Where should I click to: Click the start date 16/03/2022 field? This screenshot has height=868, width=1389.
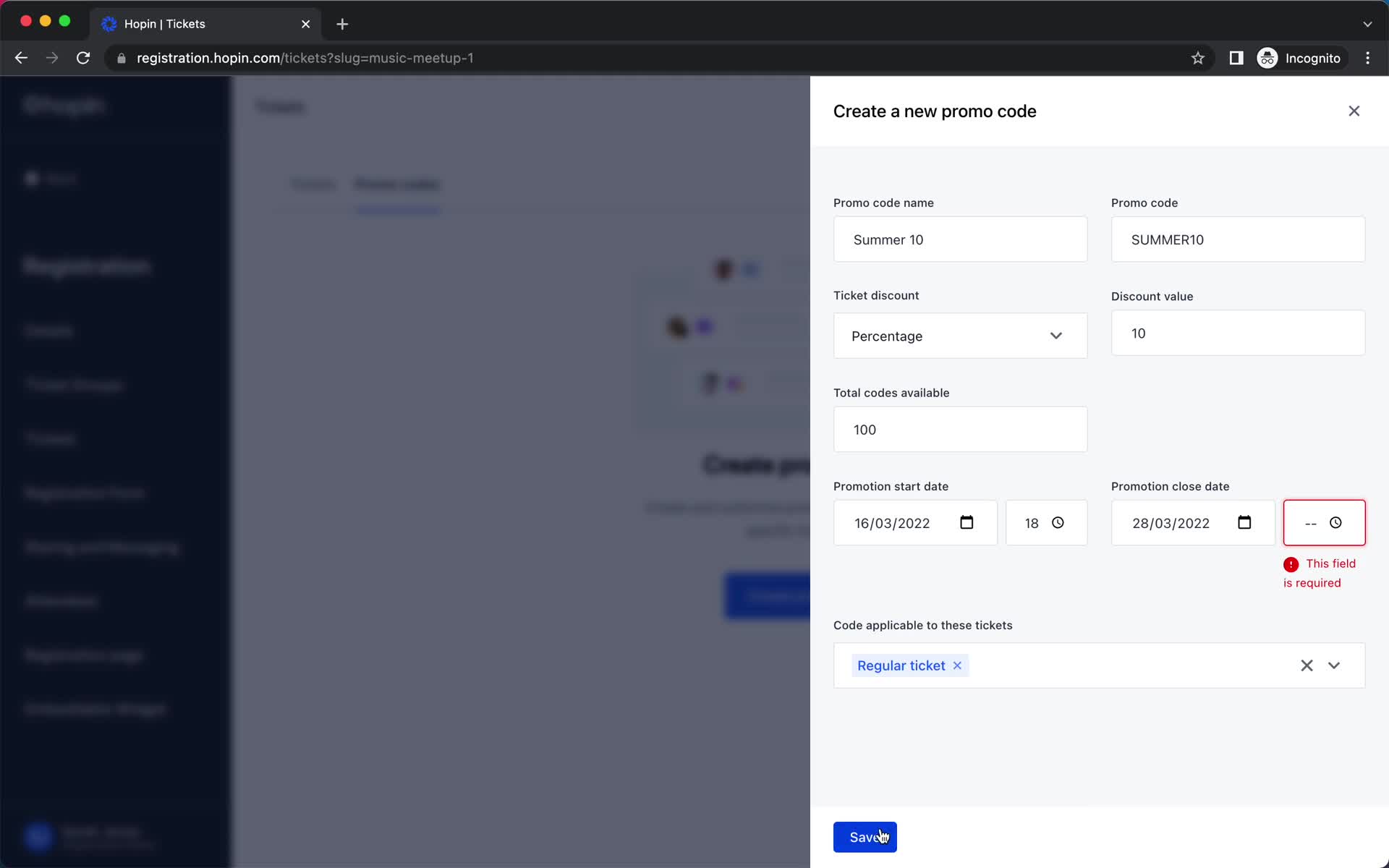915,522
